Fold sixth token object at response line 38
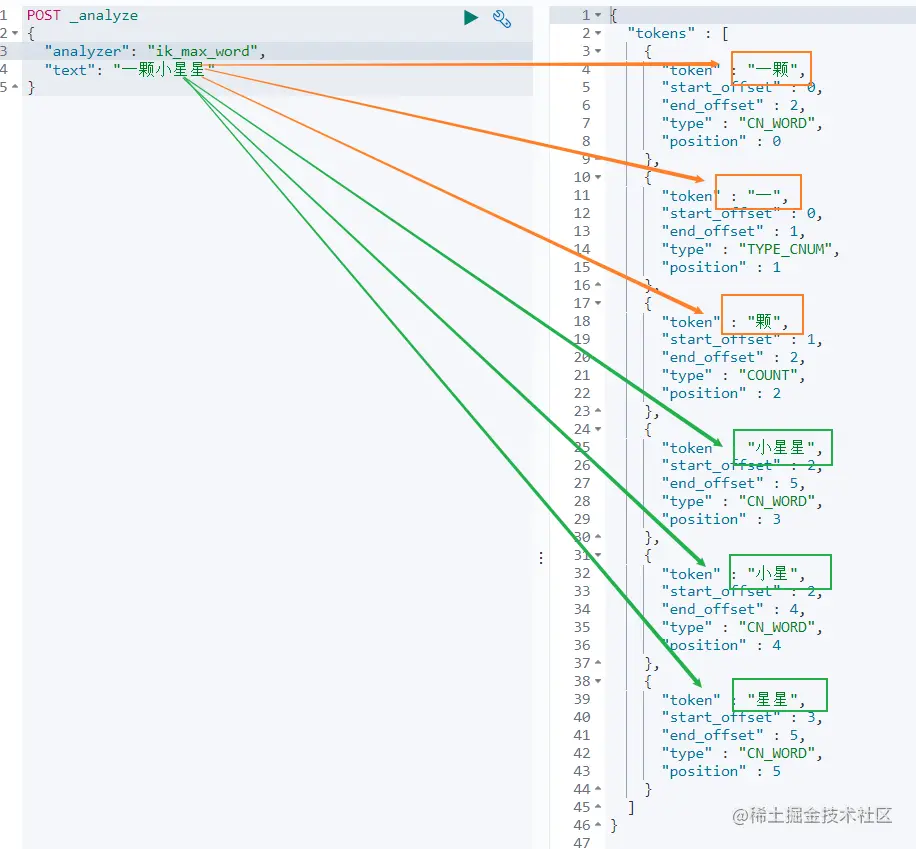The width and height of the screenshot is (916, 849). click(x=598, y=681)
